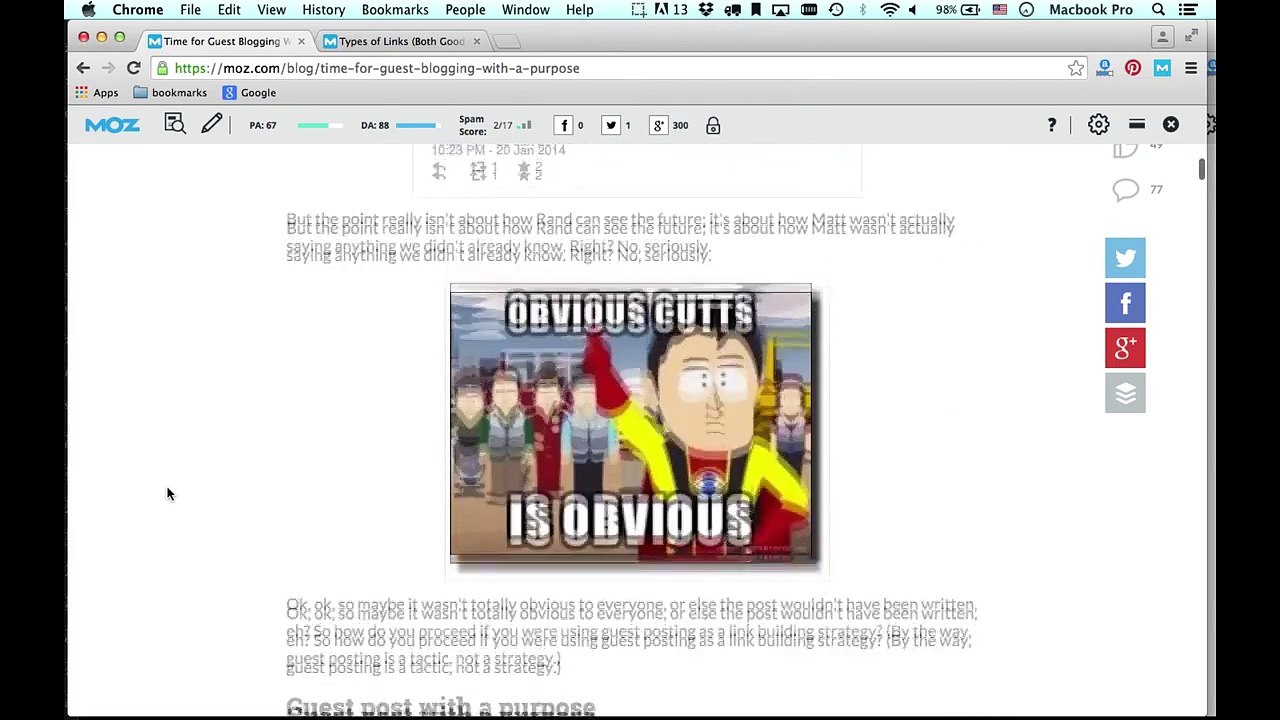The image size is (1280, 720).
Task: Dock the MozBar using the bar icon
Action: [1136, 124]
